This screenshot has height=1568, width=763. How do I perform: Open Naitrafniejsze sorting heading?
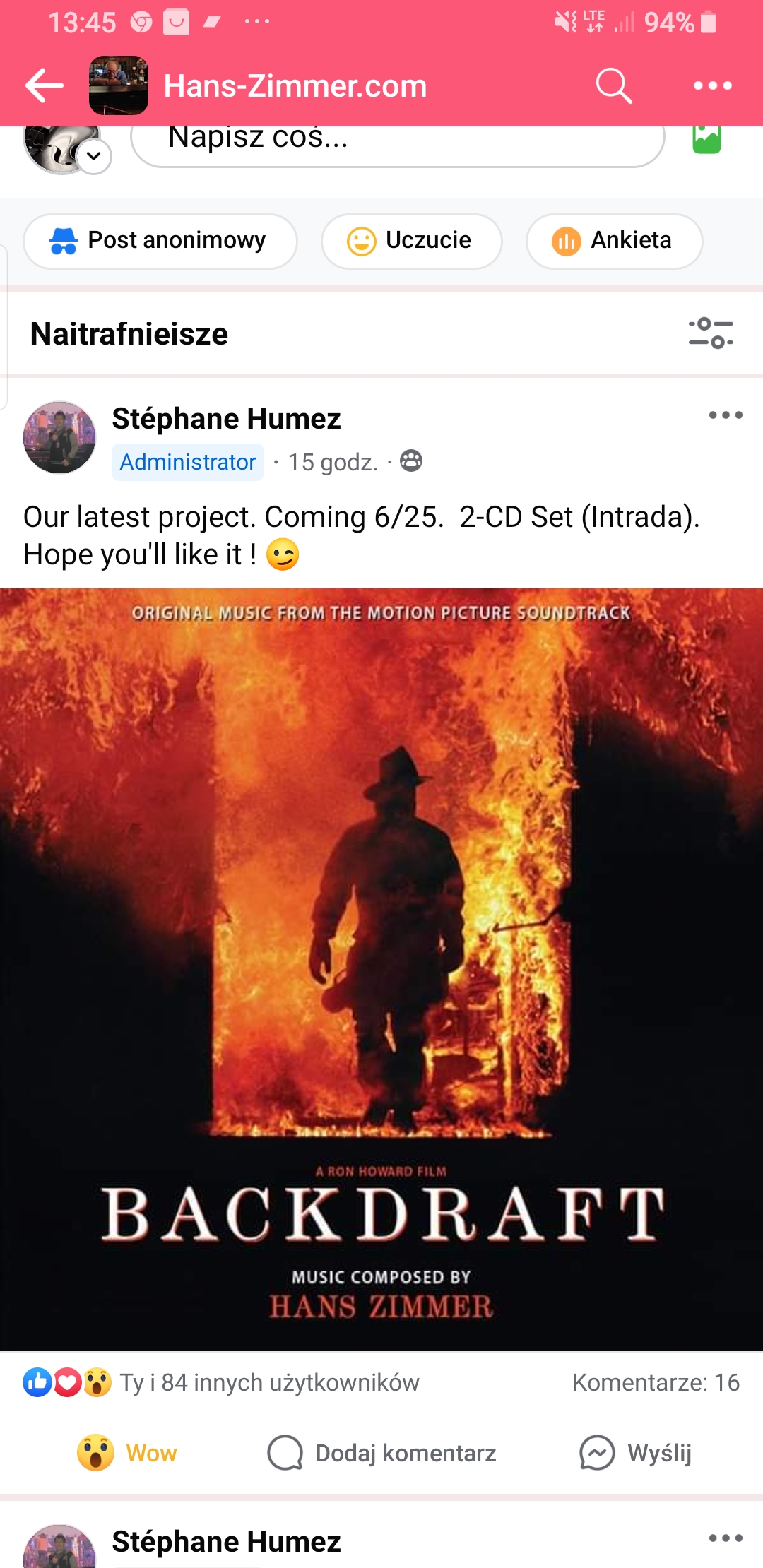click(129, 333)
